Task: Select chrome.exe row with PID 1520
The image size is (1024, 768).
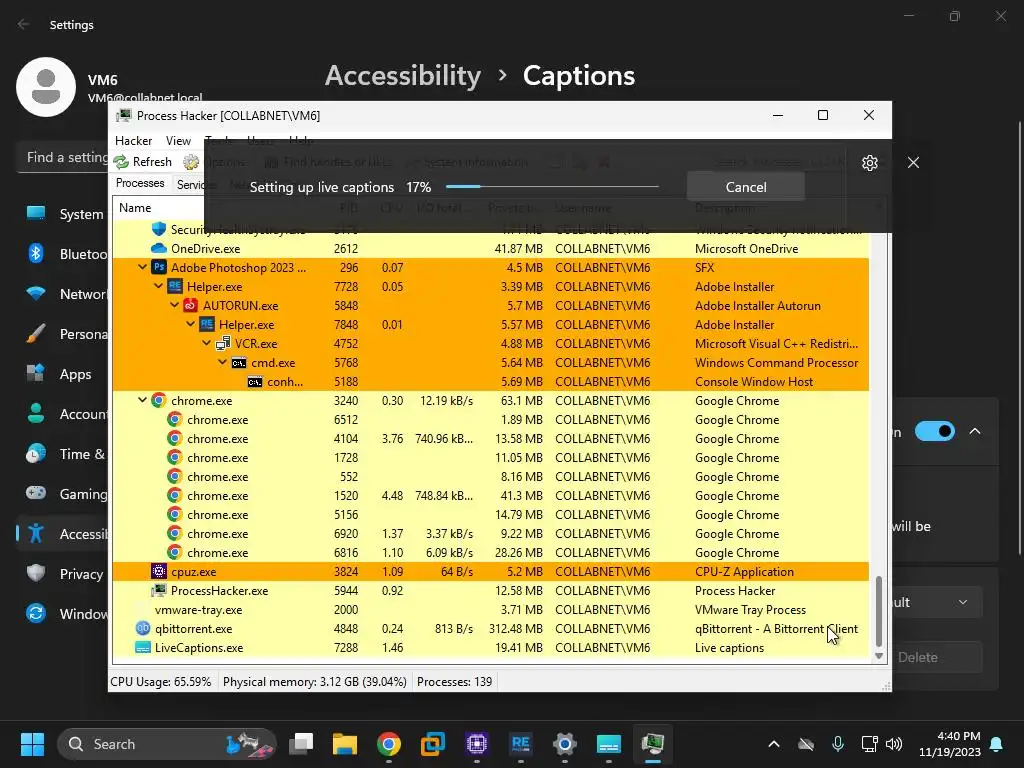Action: 490,495
